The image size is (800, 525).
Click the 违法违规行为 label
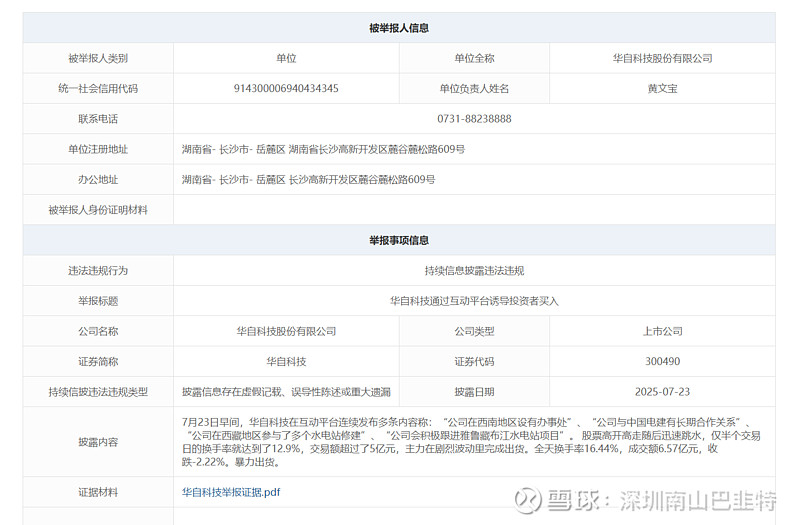98,270
